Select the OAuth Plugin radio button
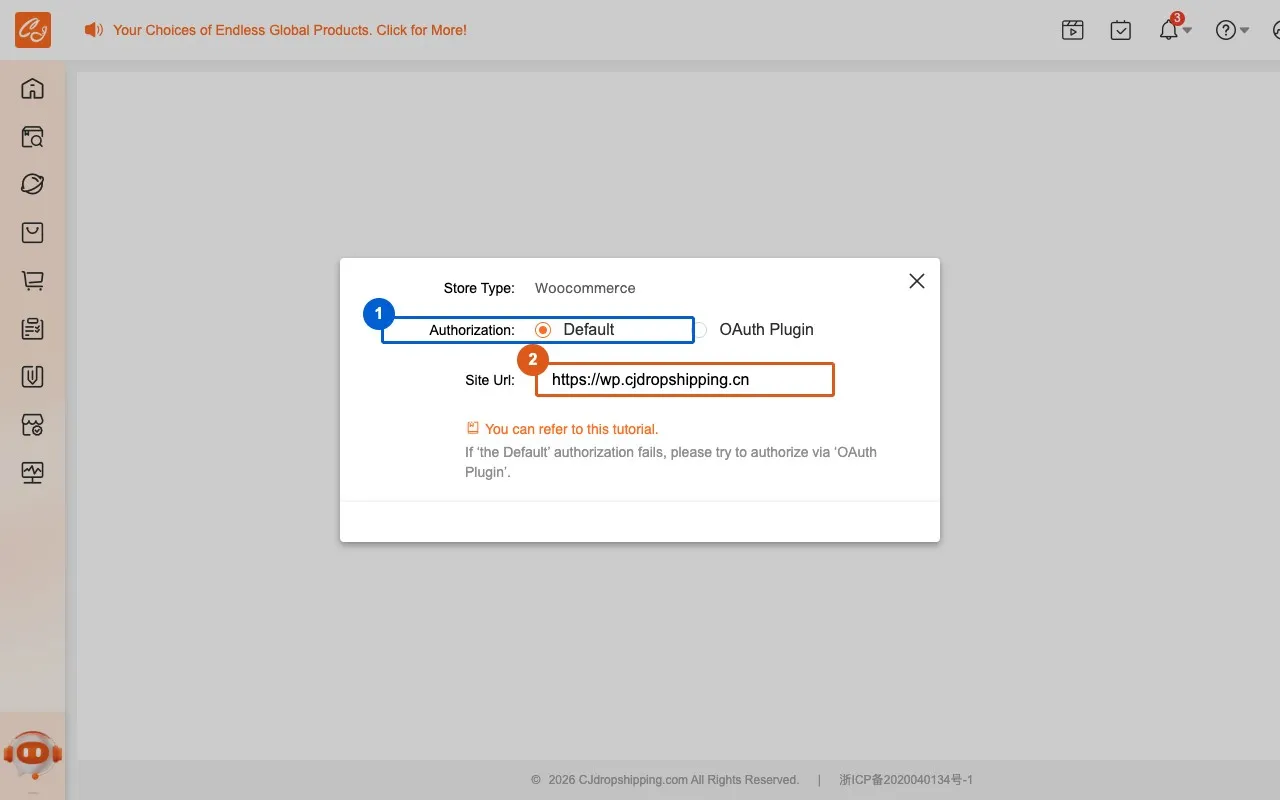This screenshot has height=800, width=1280. (700, 330)
